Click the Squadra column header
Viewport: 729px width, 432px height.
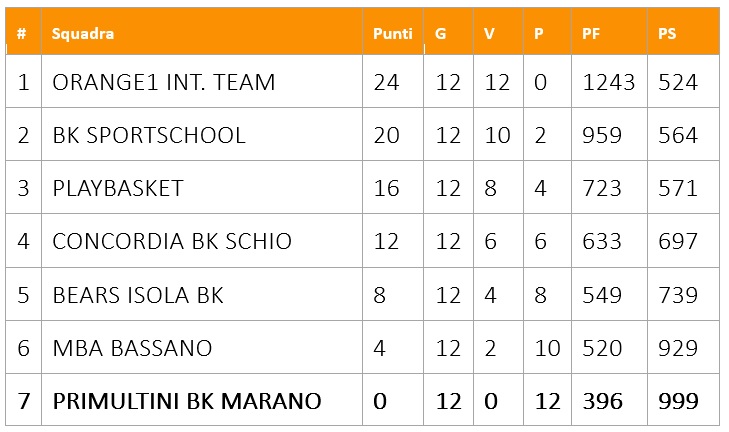(83, 33)
